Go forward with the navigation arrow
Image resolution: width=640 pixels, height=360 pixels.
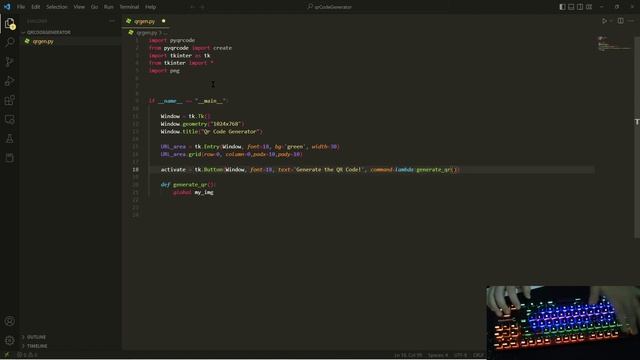(202, 7)
